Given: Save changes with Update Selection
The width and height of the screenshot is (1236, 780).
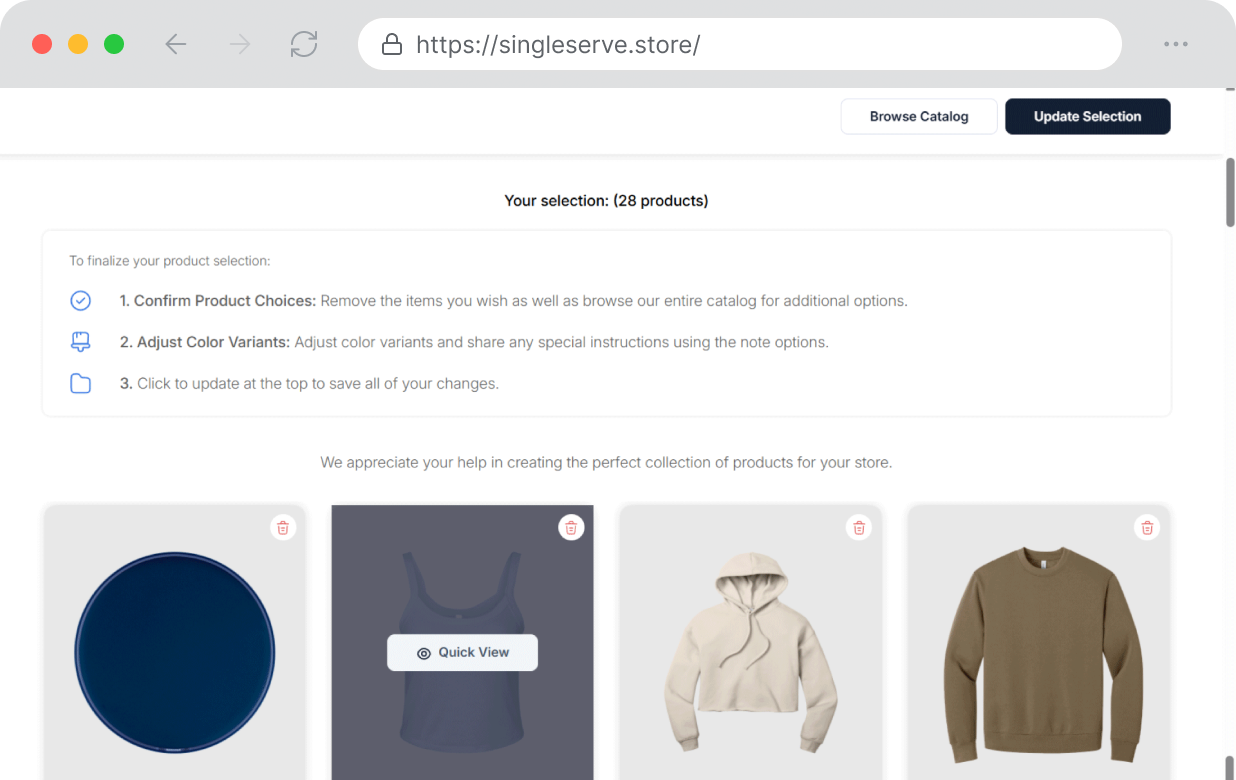Looking at the screenshot, I should pyautogui.click(x=1087, y=116).
